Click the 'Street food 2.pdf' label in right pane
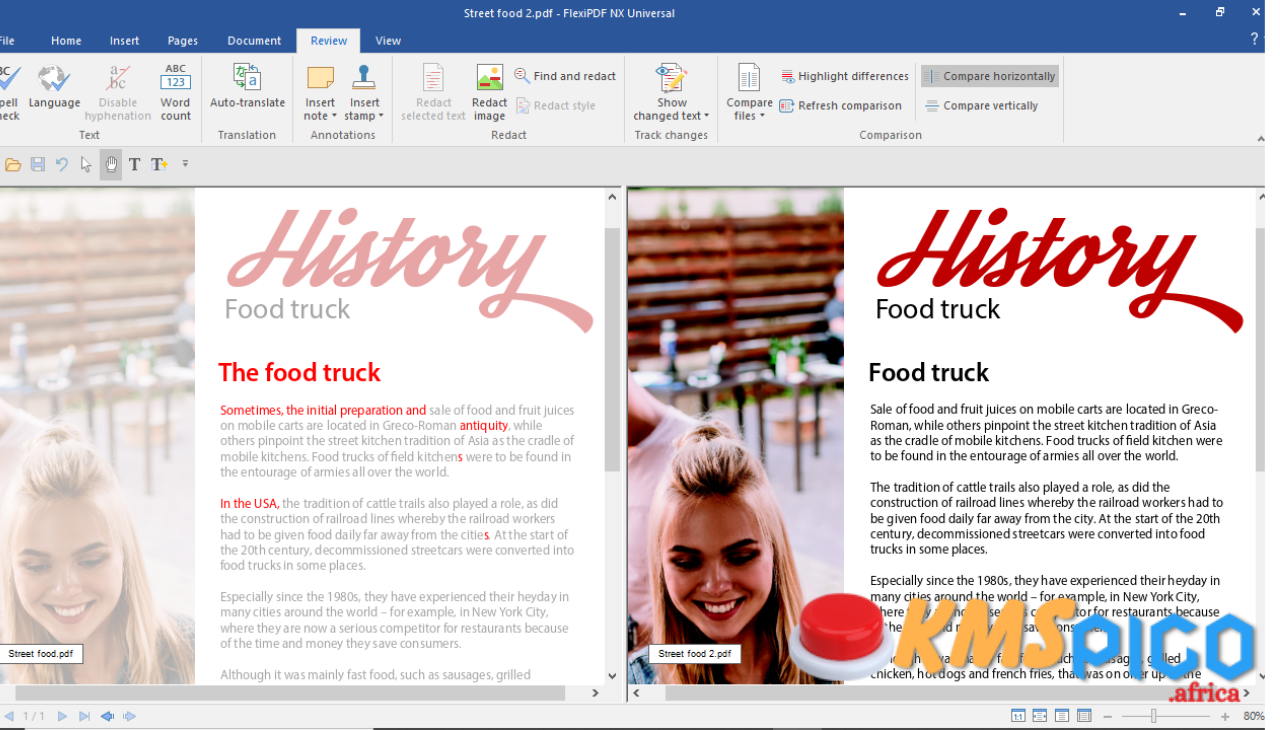 695,653
